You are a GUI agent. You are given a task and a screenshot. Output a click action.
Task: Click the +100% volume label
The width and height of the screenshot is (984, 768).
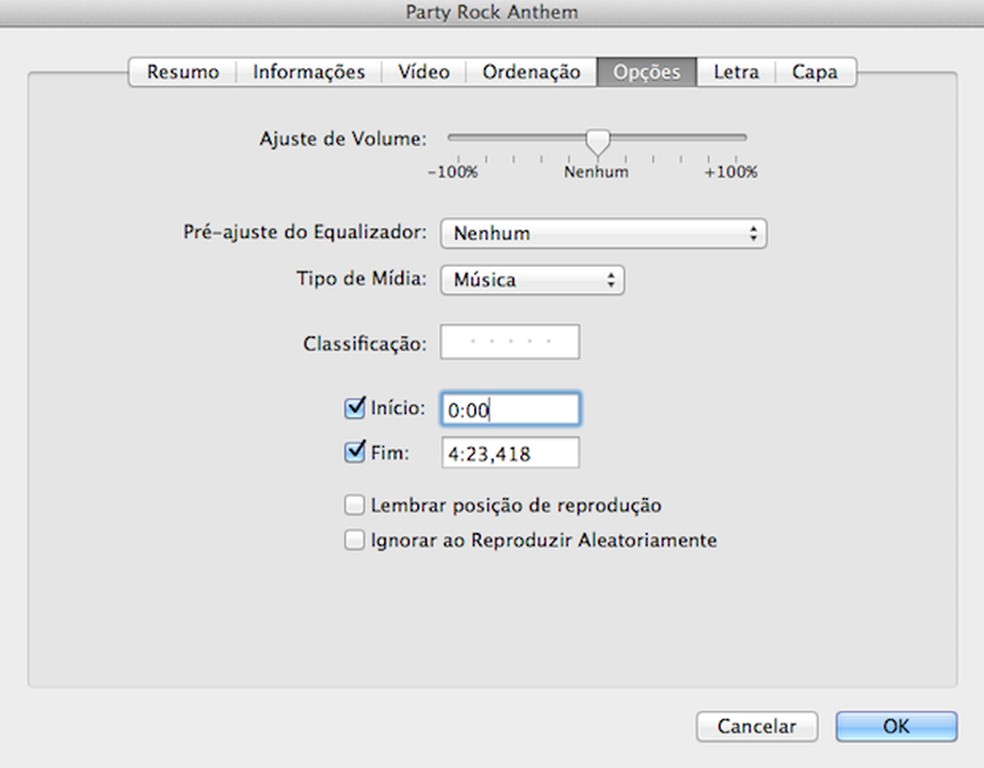730,172
